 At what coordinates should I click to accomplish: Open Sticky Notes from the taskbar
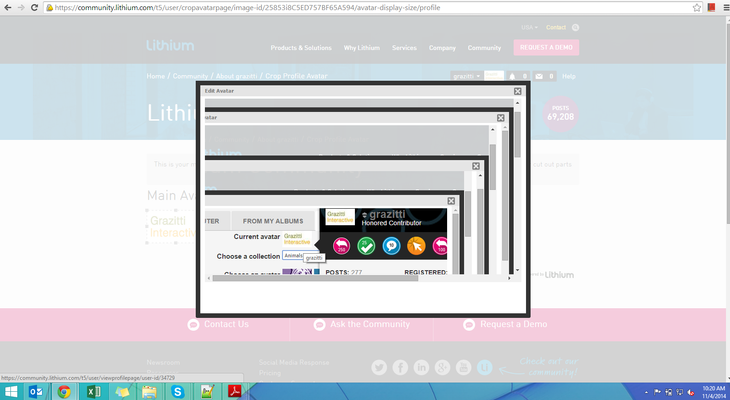[x=122, y=392]
